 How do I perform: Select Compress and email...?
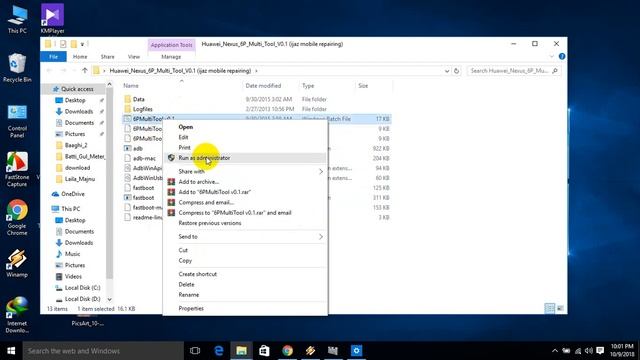pyautogui.click(x=246, y=202)
